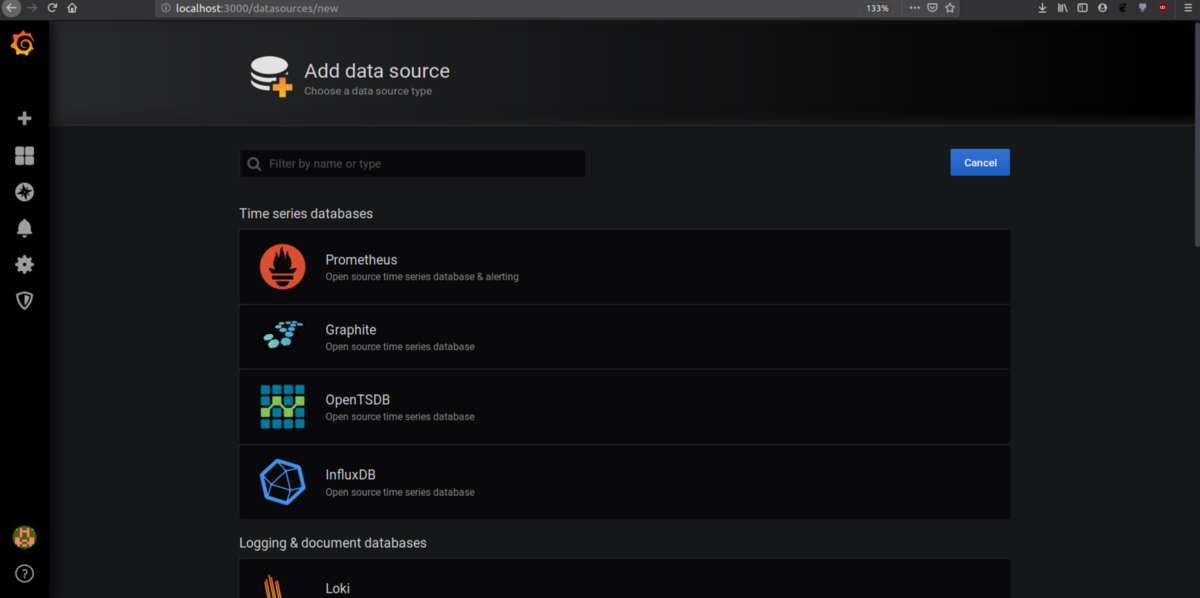This screenshot has width=1200, height=598.
Task: Open the Help question mark icon
Action: [x=24, y=573]
